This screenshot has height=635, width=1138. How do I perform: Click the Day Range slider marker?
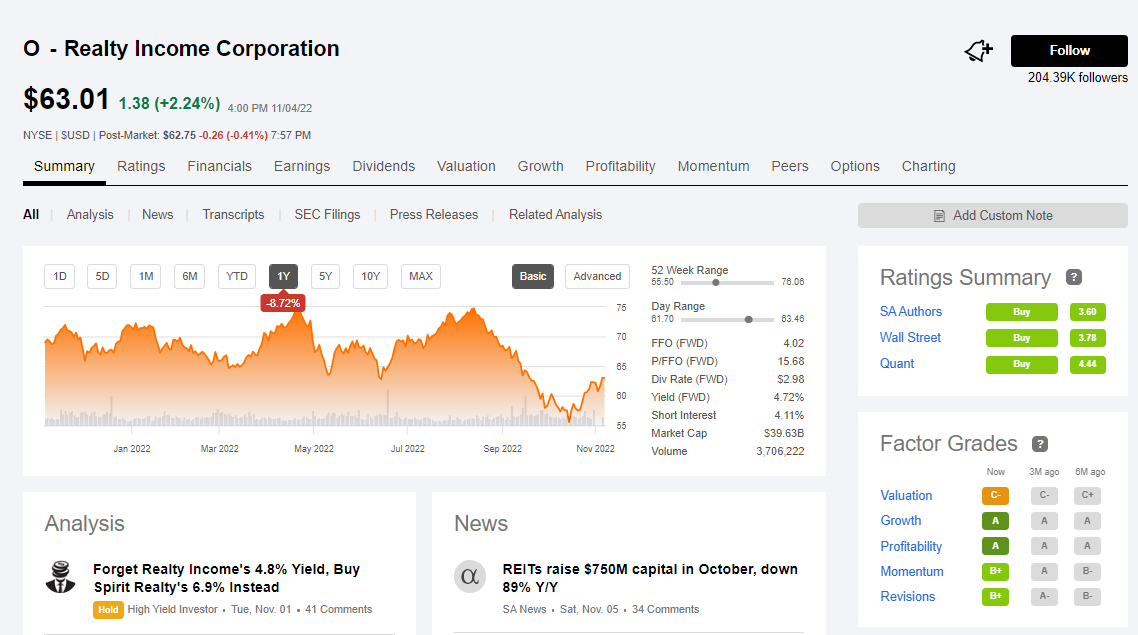pyautogui.click(x=748, y=319)
